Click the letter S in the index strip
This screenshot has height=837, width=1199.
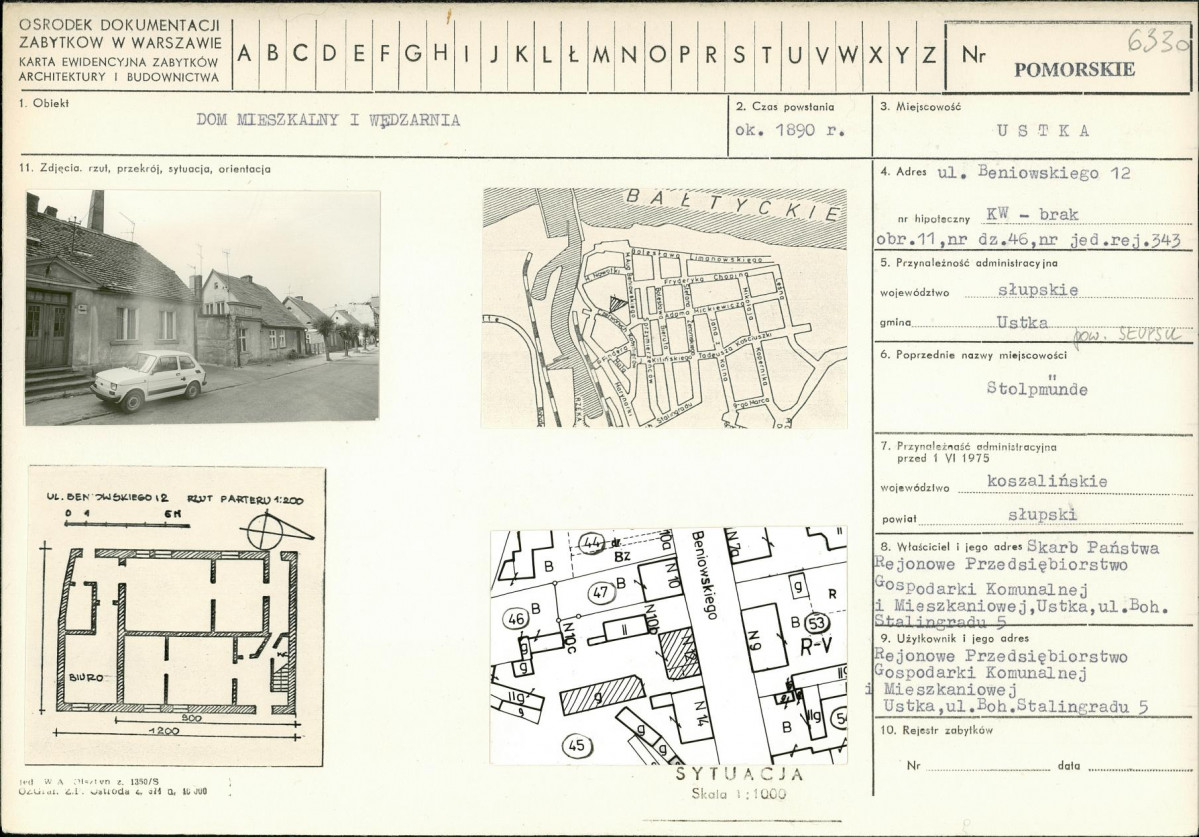pyautogui.click(x=739, y=54)
